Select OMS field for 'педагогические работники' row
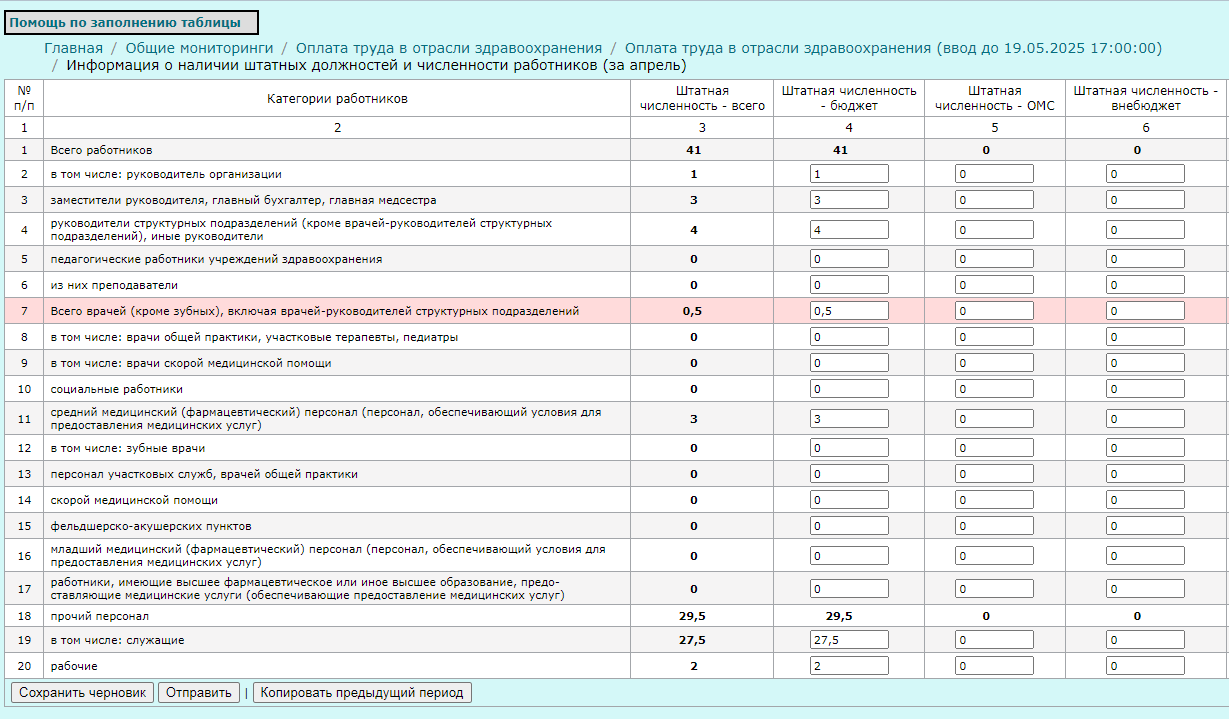Screen dimensions: 1229x719 pyautogui.click(x=994, y=259)
